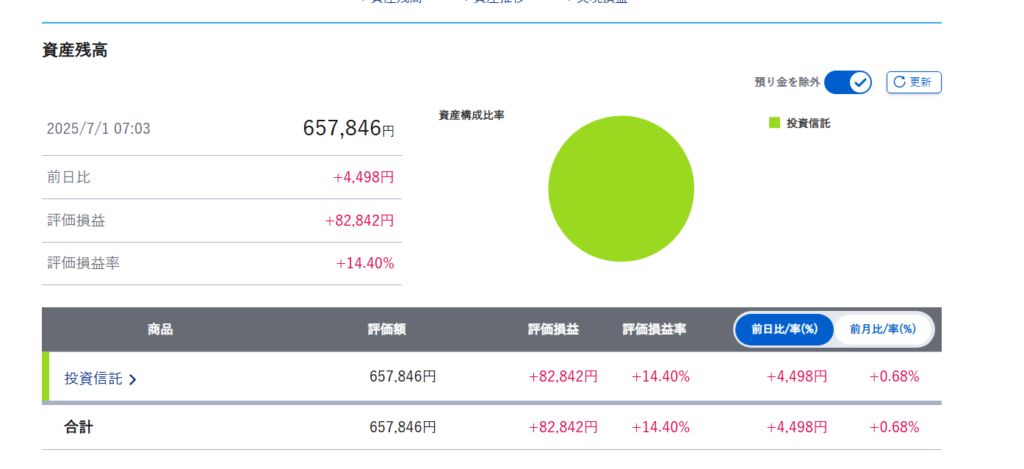Click the 商品 column header

(x=160, y=329)
